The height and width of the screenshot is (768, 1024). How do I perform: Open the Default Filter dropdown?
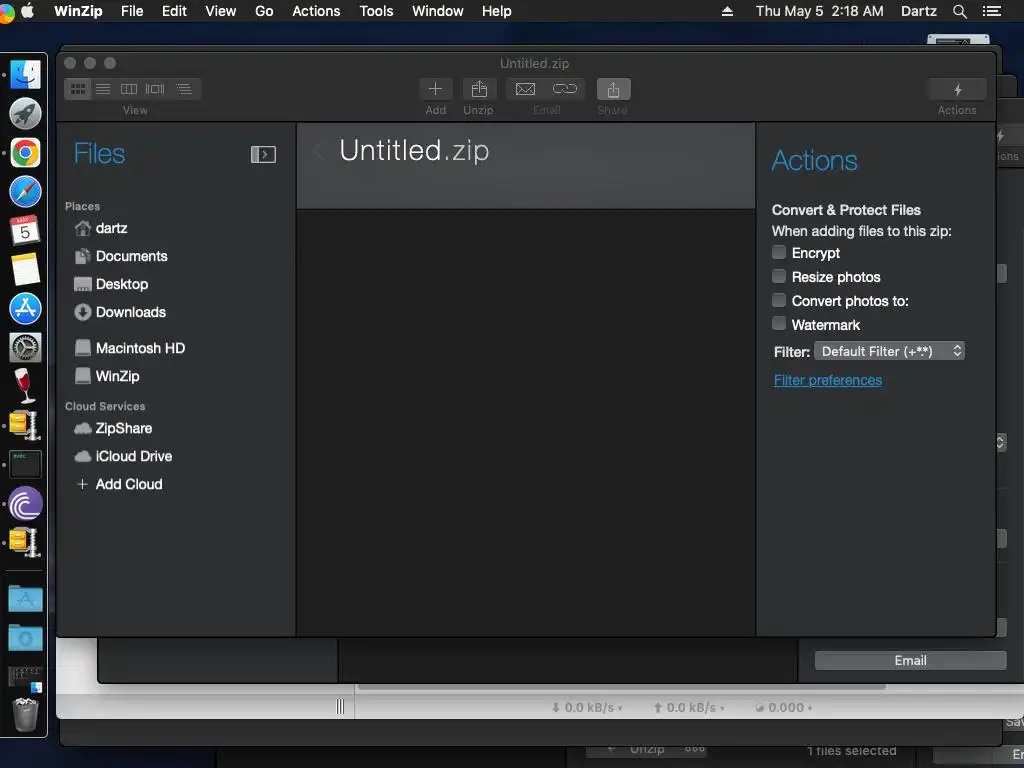tap(889, 351)
